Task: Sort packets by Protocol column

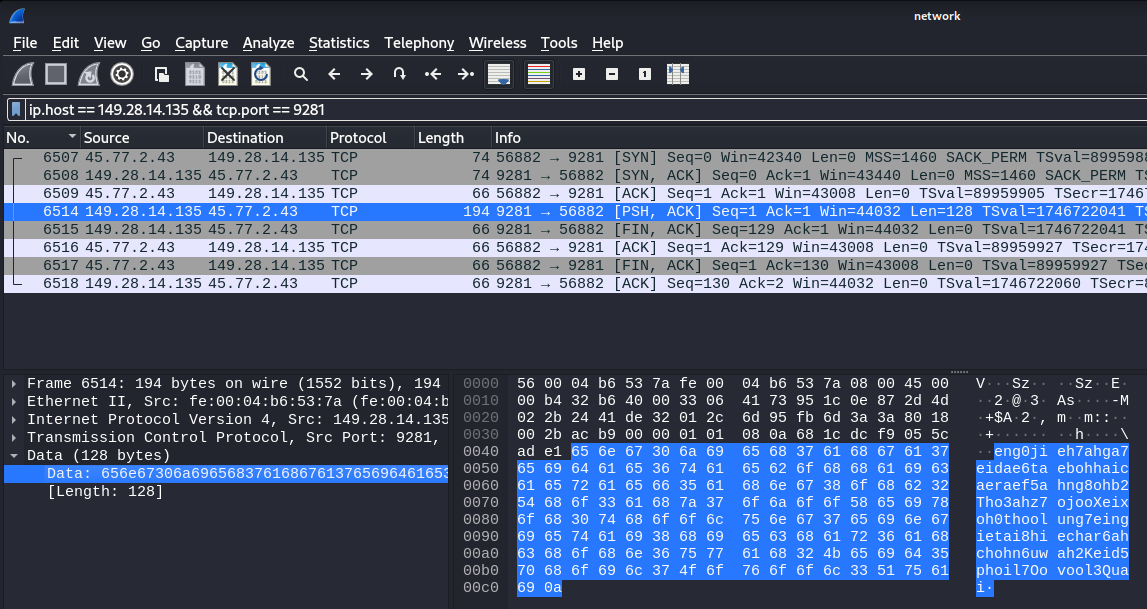Action: pyautogui.click(x=370, y=137)
